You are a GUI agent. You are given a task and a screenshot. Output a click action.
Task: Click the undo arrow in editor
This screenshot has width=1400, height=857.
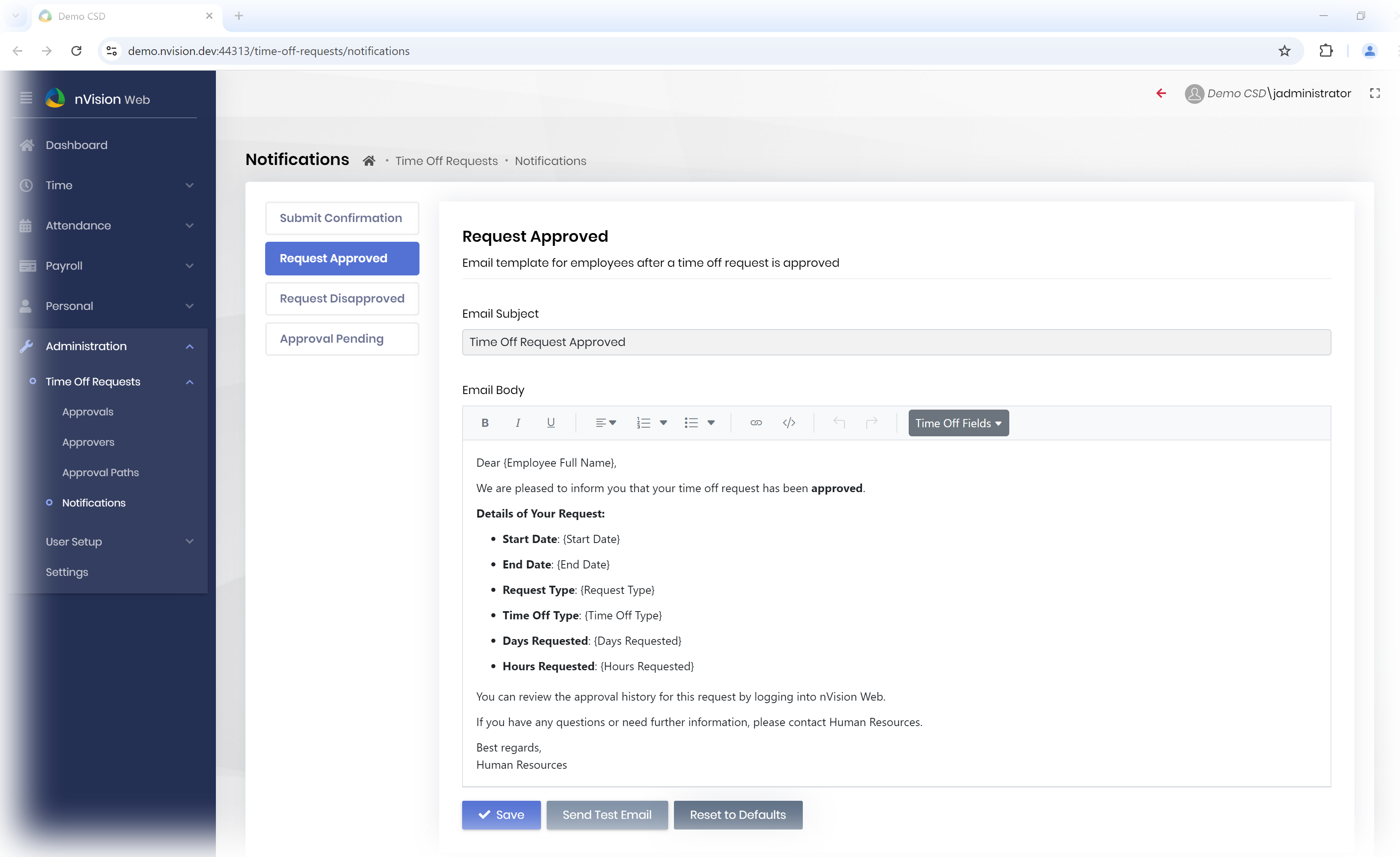click(x=839, y=423)
